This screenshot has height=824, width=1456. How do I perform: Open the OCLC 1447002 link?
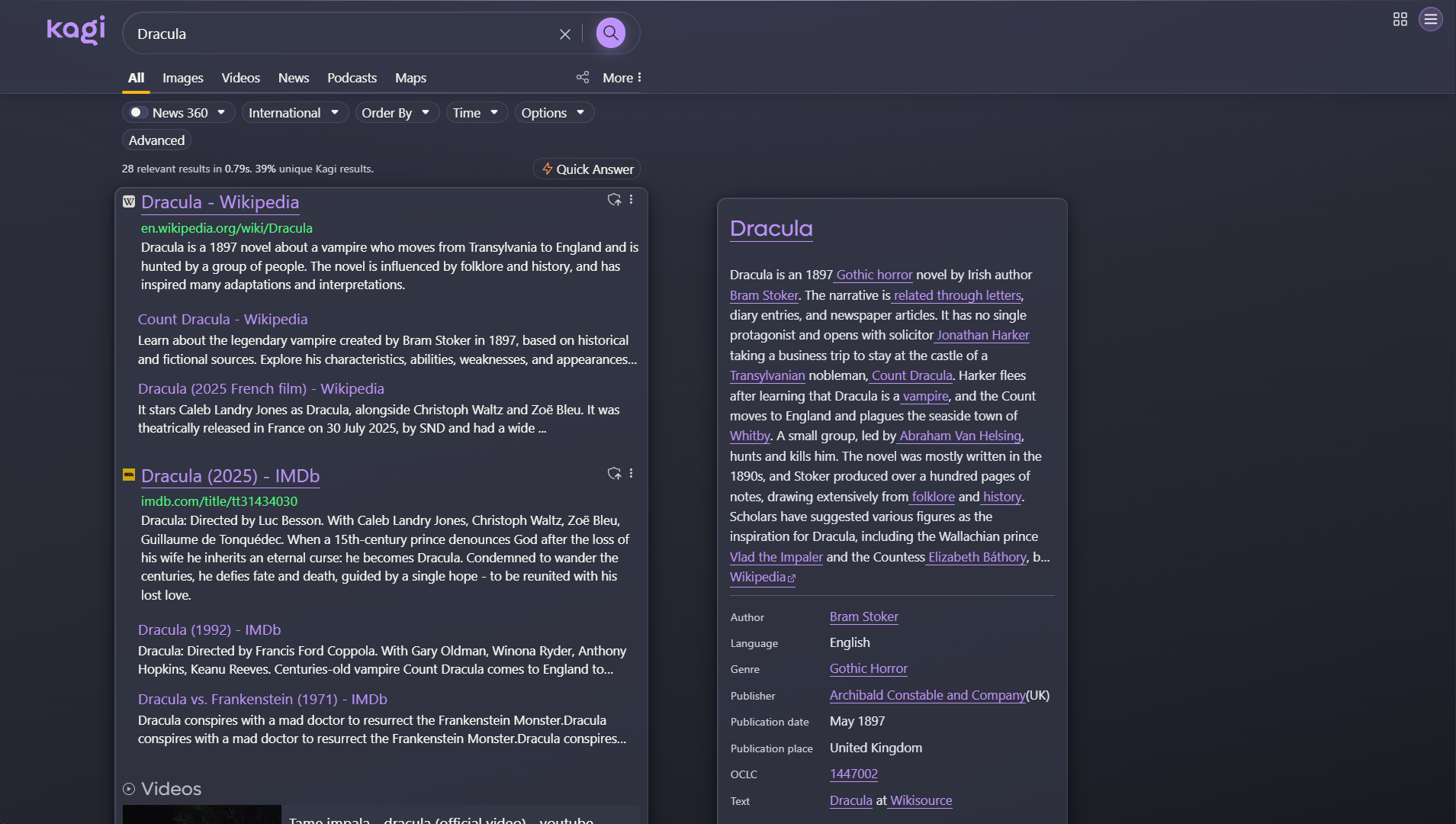coord(853,774)
